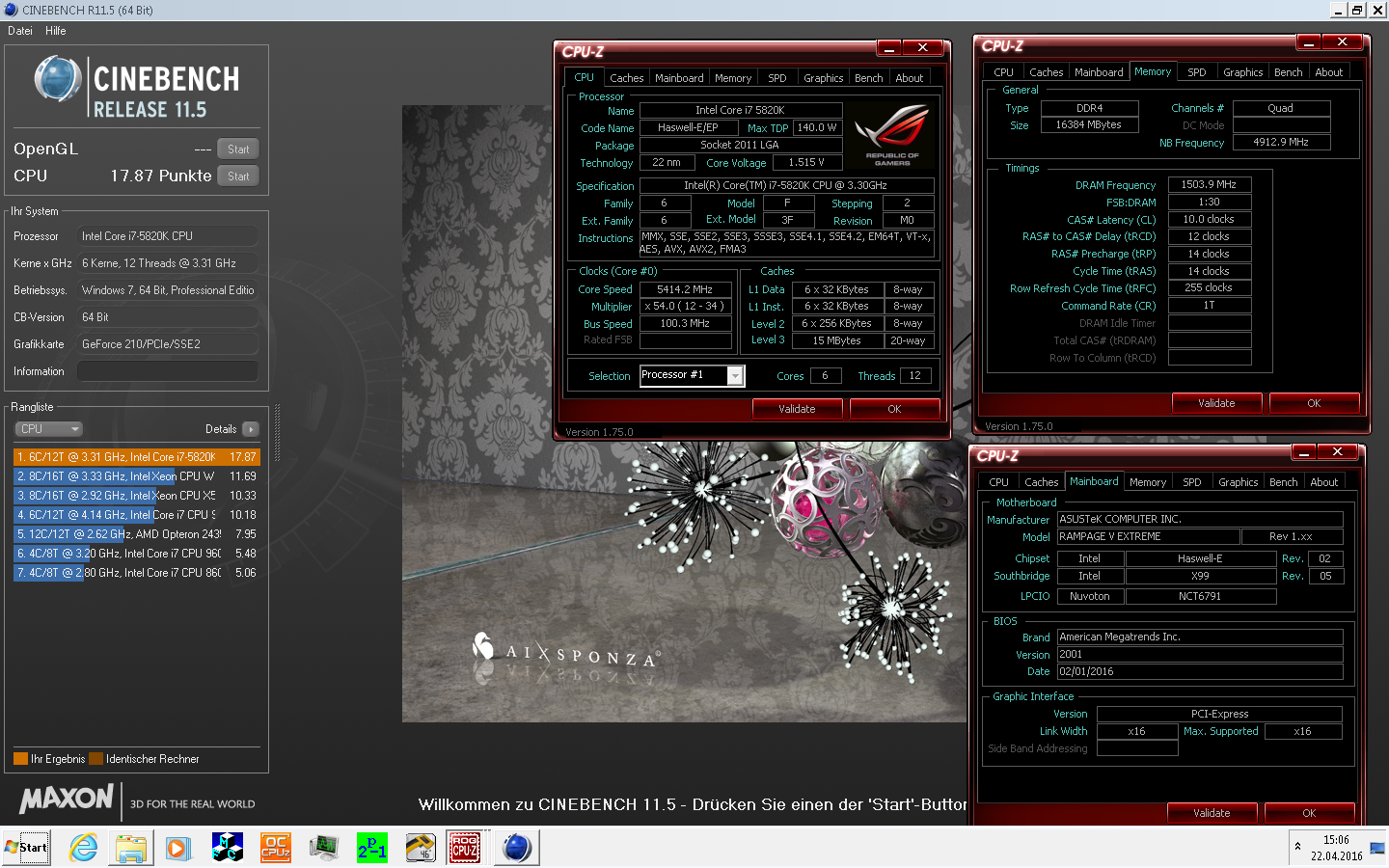Select Caches tab in CPU-Z window showing Processor info
The height and width of the screenshot is (868, 1389).
point(627,78)
